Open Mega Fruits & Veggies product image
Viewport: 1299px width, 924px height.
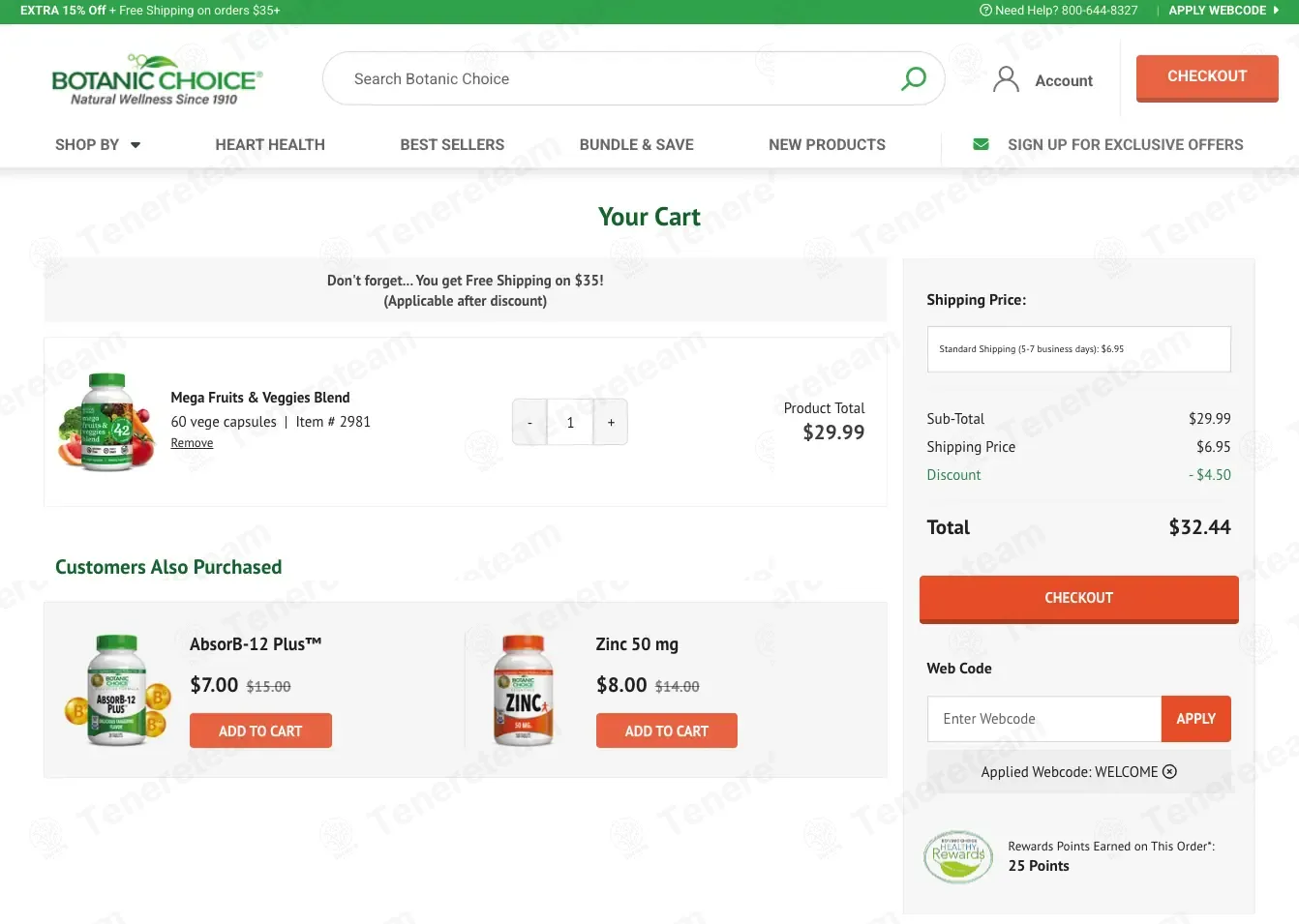click(x=106, y=422)
